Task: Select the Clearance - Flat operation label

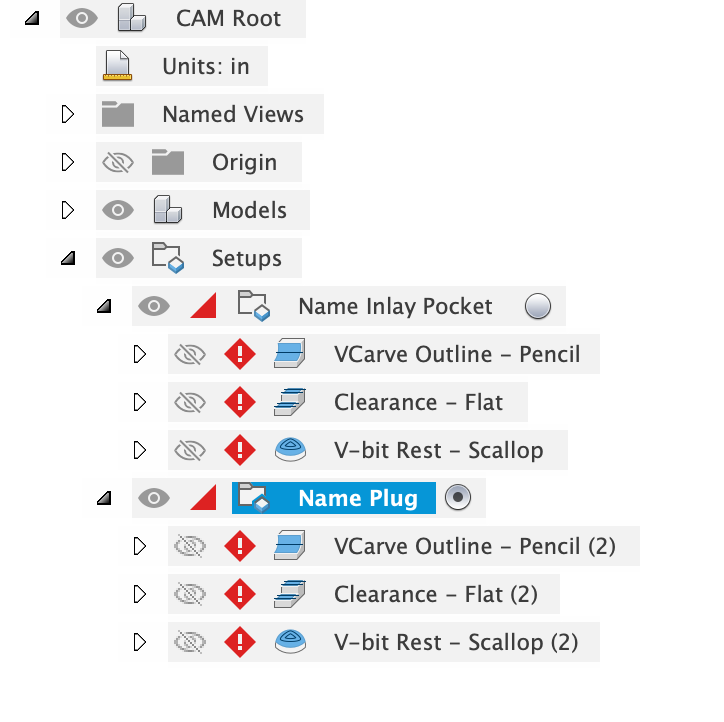Action: coord(418,403)
